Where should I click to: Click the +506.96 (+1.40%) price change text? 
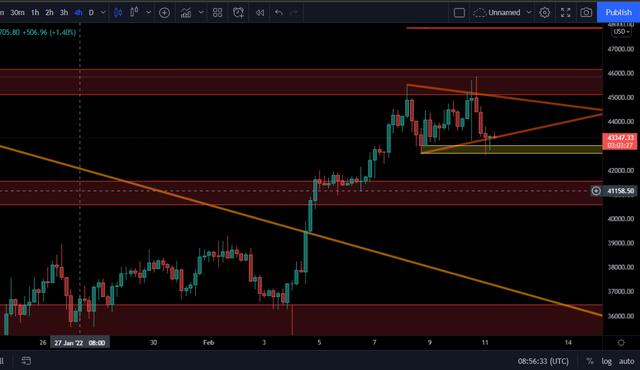(49, 32)
